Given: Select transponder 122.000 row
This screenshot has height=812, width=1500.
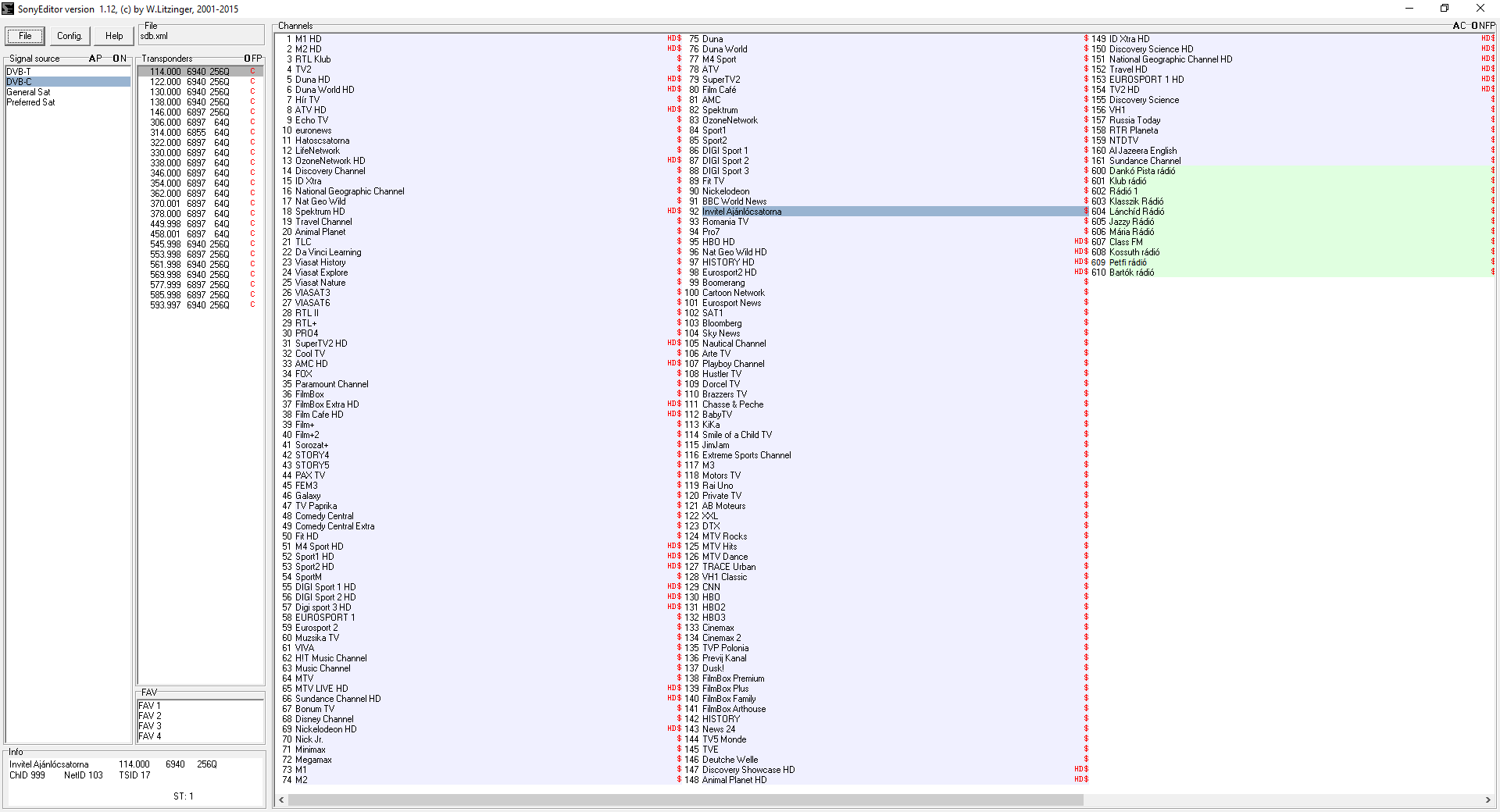Looking at the screenshot, I should coord(201,82).
